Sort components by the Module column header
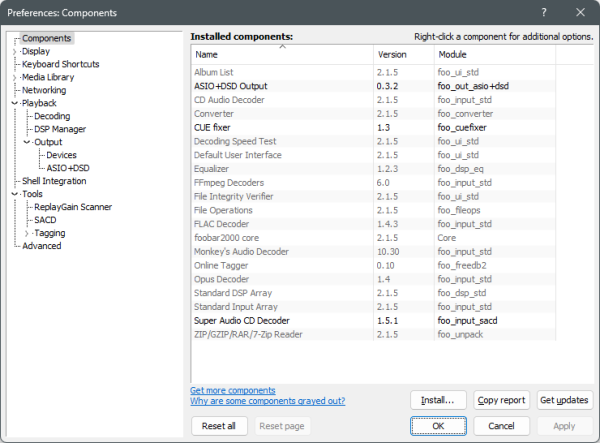Screen dimensions: 600x443 [495, 54]
